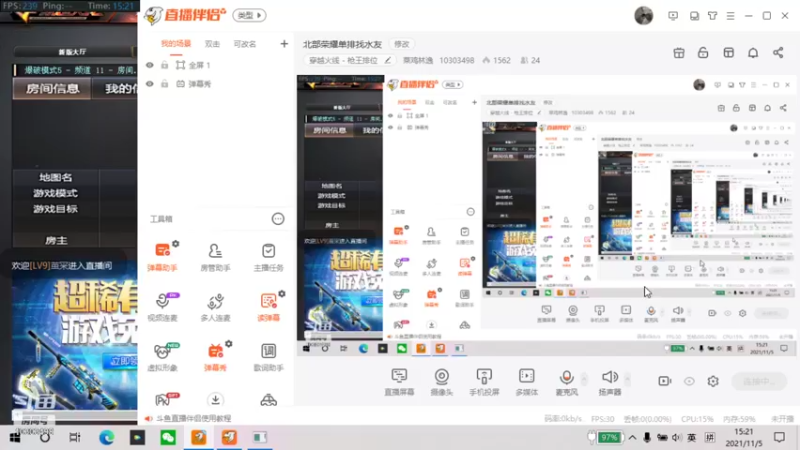The image size is (800, 450).
Task: Click the layout grid icon in top-right toolbar
Action: 729,53
